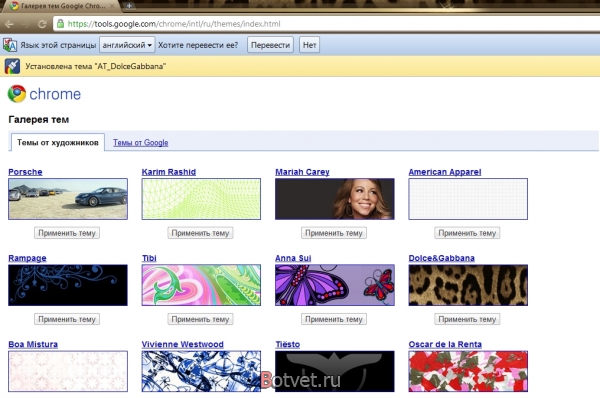Apply the Tibi theme button
Screen dimensions: 600x398
pyautogui.click(x=200, y=319)
